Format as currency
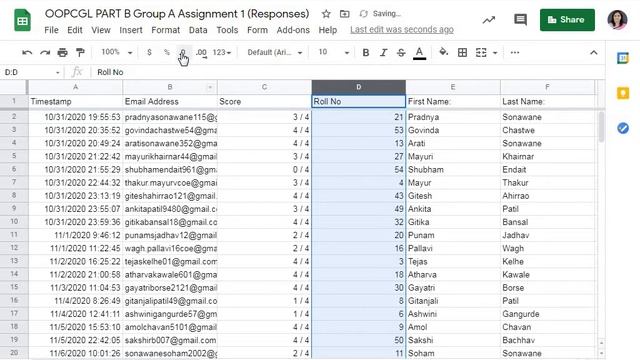 point(149,52)
